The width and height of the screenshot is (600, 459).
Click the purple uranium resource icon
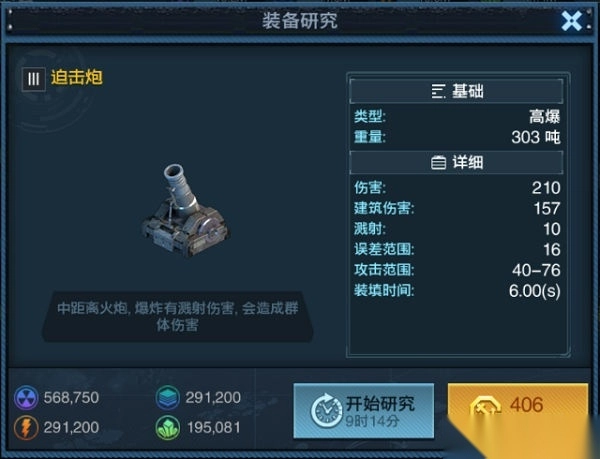(26, 398)
